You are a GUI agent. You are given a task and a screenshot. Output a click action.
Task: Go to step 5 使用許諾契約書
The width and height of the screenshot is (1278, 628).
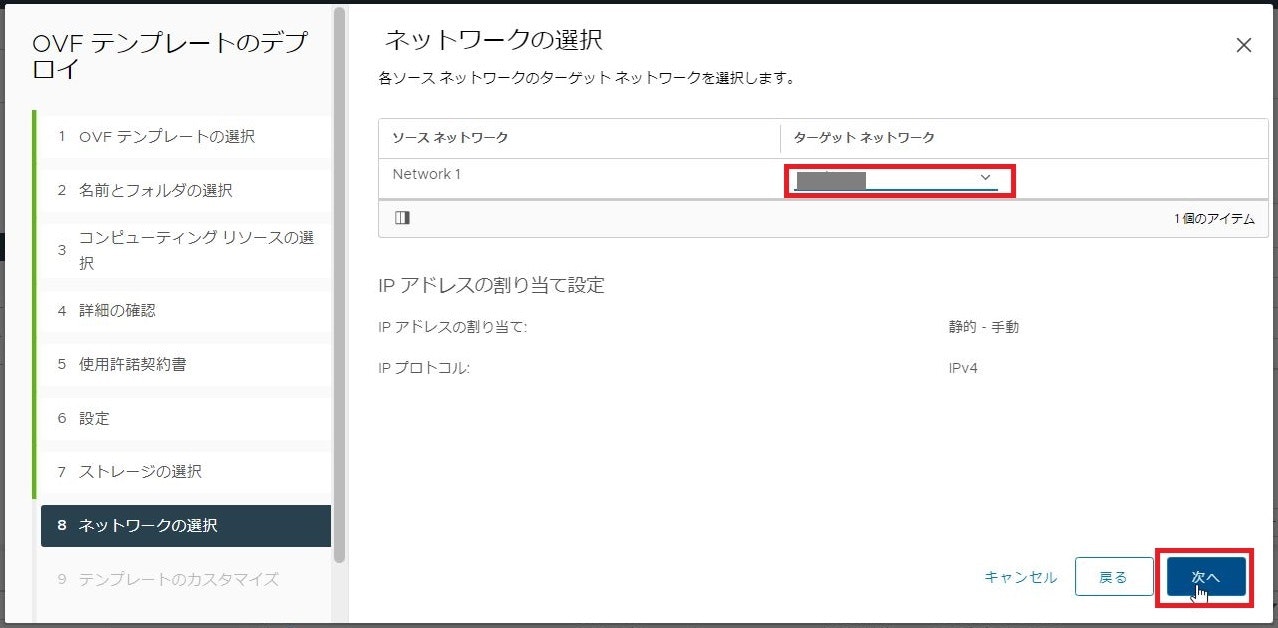click(x=184, y=364)
